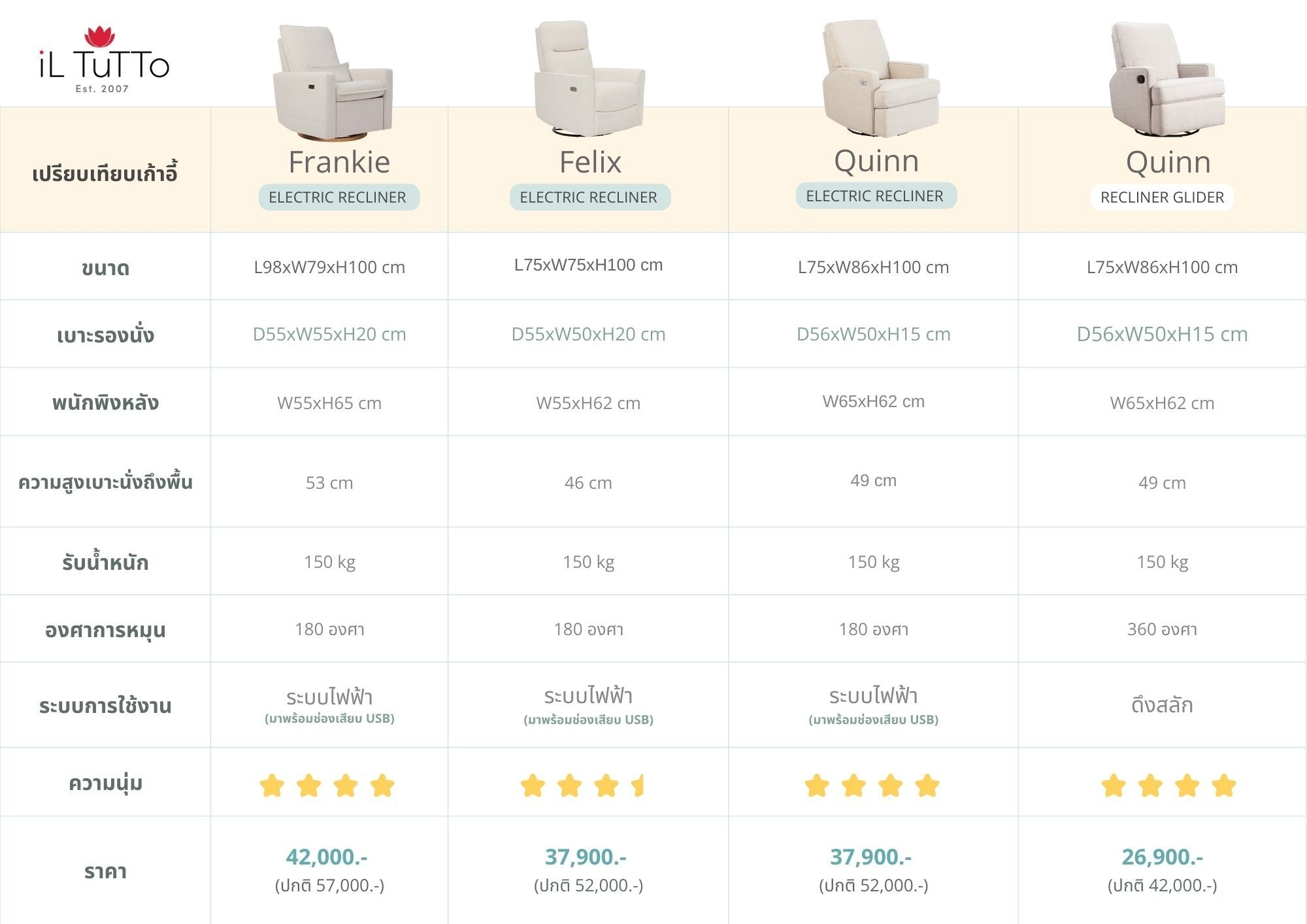
Task: Select the Felix recliner chair image
Action: point(589,79)
